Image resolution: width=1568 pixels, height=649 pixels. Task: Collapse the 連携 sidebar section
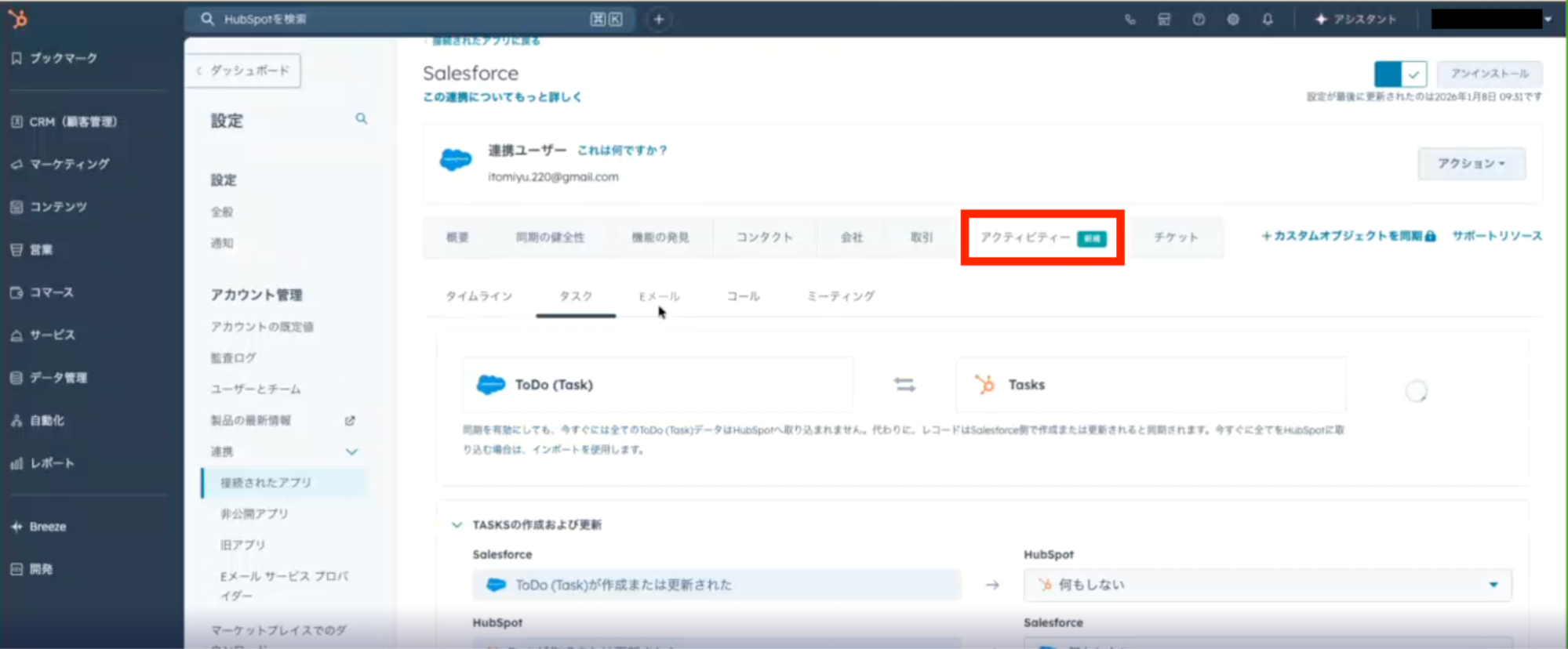pyautogui.click(x=351, y=451)
